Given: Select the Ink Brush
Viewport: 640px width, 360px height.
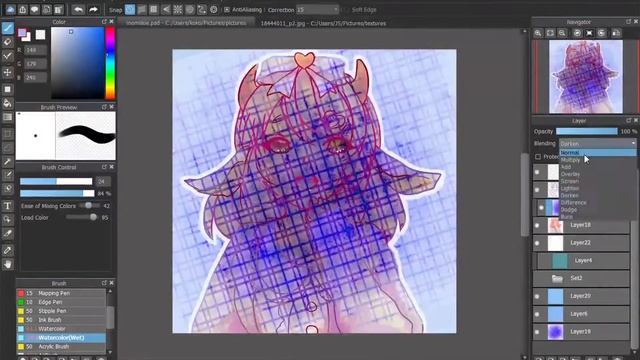Looking at the screenshot, I should (61, 320).
